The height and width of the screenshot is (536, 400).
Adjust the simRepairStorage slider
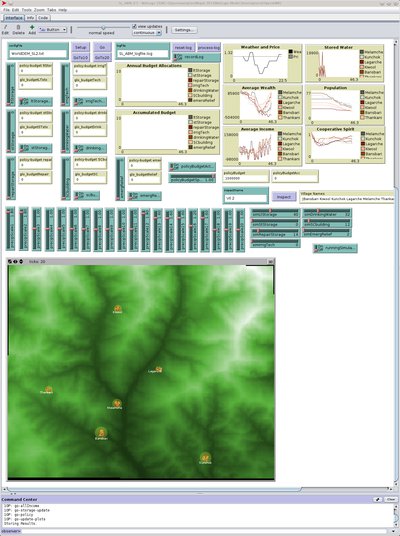(275, 233)
